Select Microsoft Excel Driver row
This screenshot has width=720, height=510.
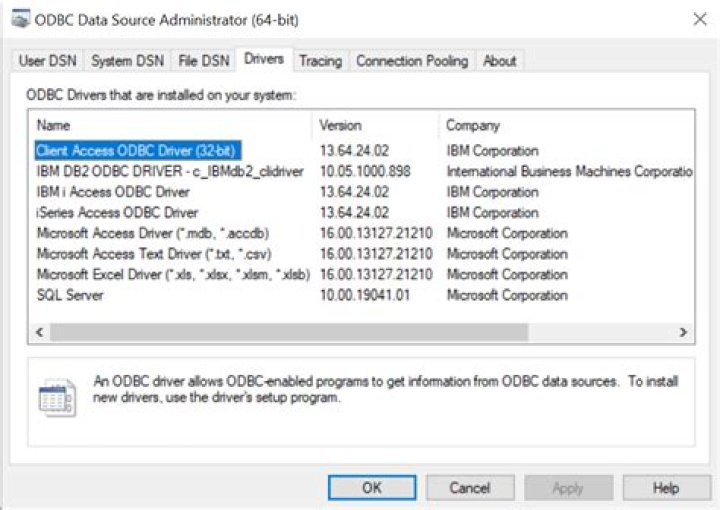[173, 275]
